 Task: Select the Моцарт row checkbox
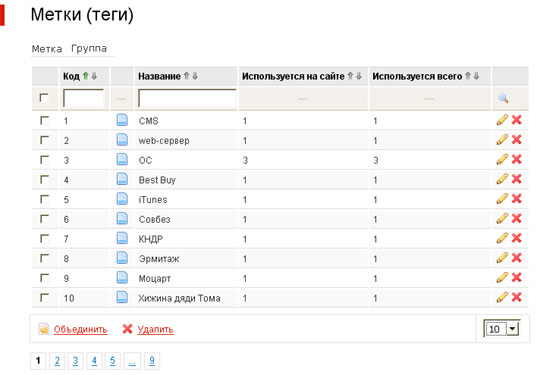[45, 278]
